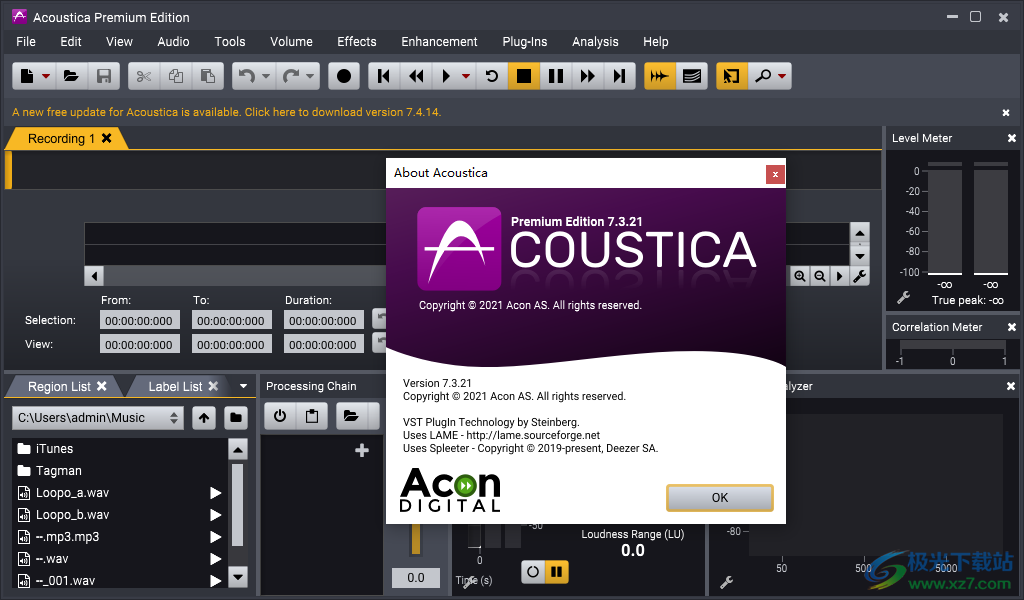Toggle pause on the loudness meter

tap(557, 571)
